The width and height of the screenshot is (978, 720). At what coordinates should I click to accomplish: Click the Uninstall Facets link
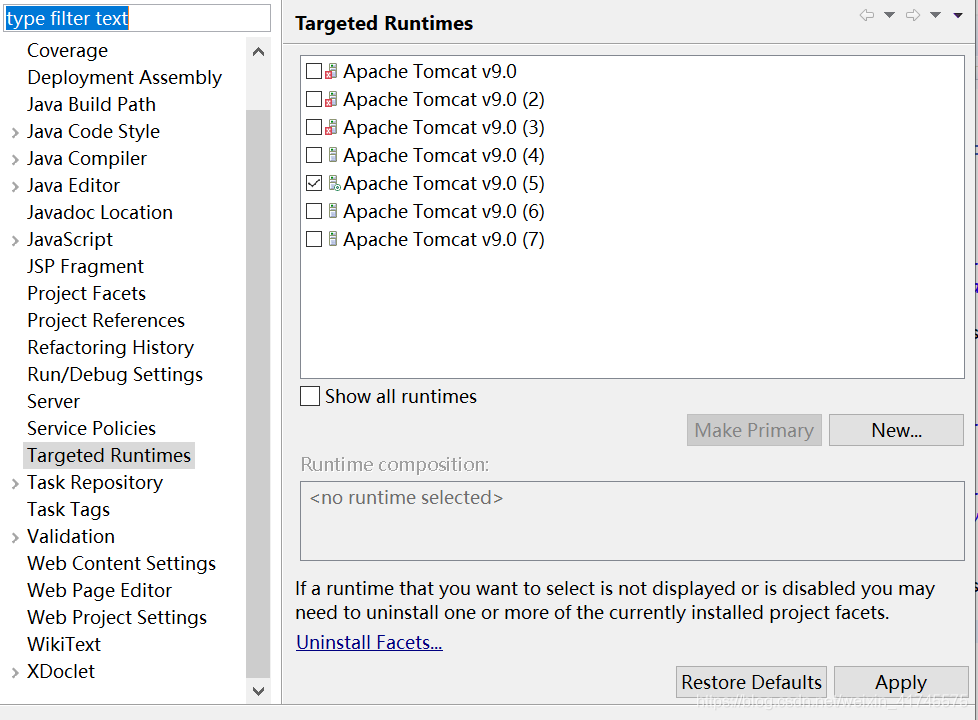pyautogui.click(x=368, y=642)
